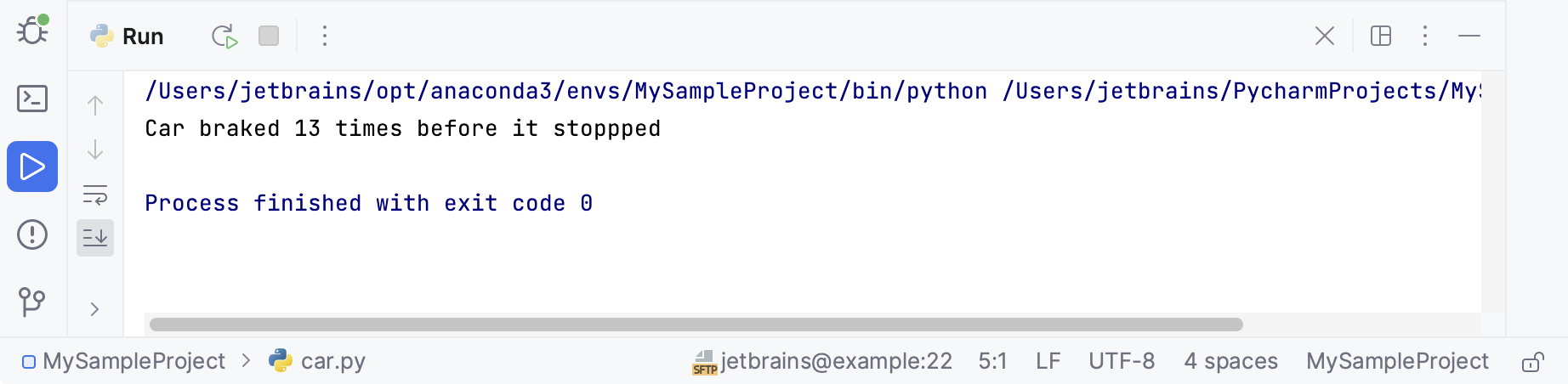Open the Run tool window
The image size is (1568, 384).
click(32, 167)
